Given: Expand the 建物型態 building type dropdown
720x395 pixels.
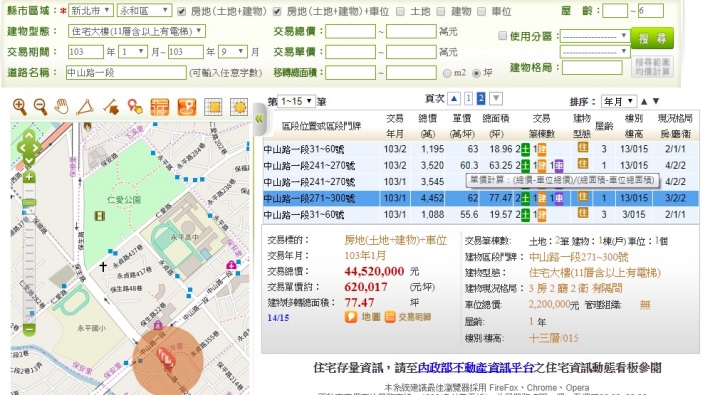Looking at the screenshot, I should tap(136, 31).
